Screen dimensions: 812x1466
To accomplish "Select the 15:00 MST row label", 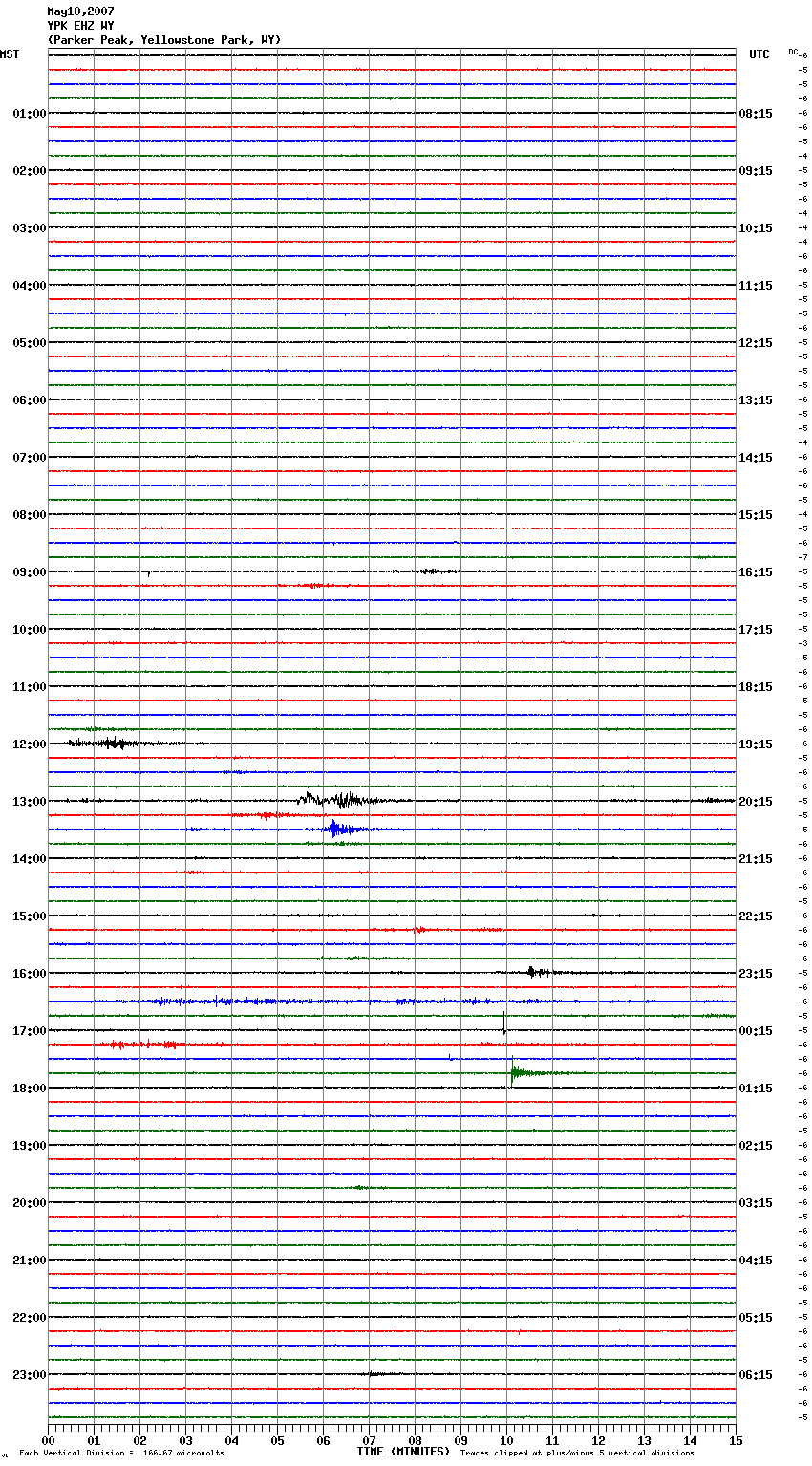I will coord(29,916).
